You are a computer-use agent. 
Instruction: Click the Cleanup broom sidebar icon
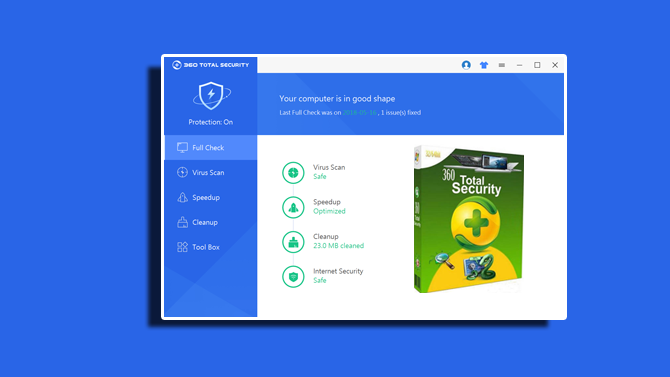point(182,222)
